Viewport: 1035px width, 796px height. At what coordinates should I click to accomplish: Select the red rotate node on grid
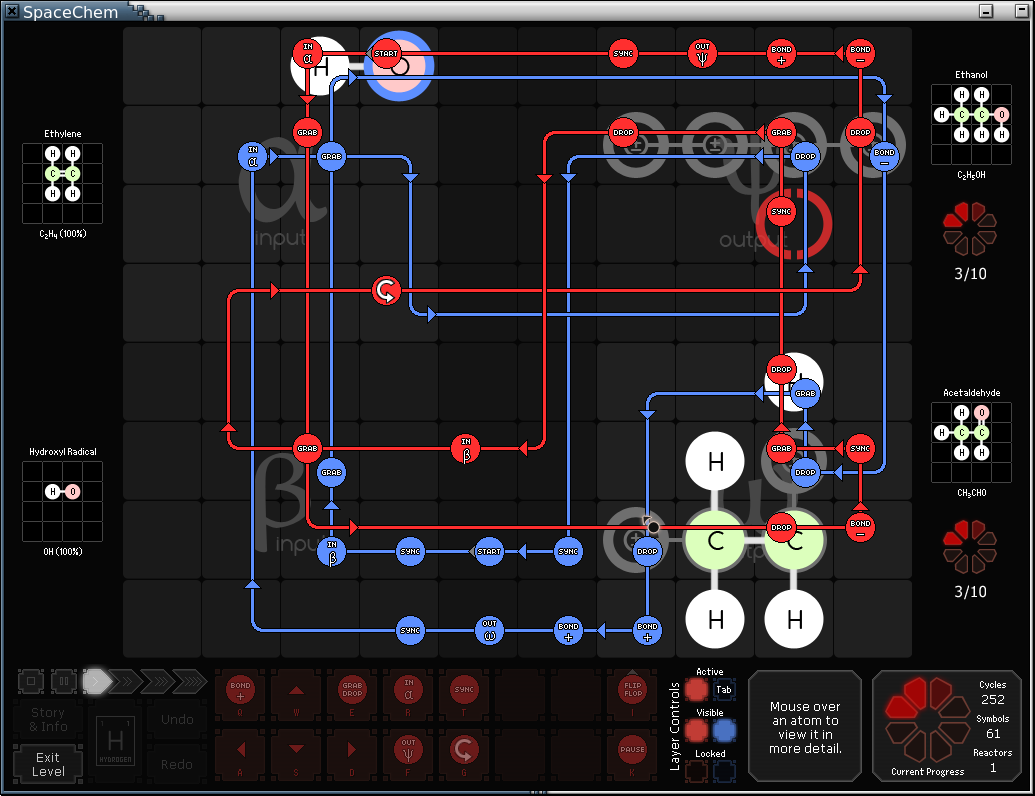click(386, 290)
